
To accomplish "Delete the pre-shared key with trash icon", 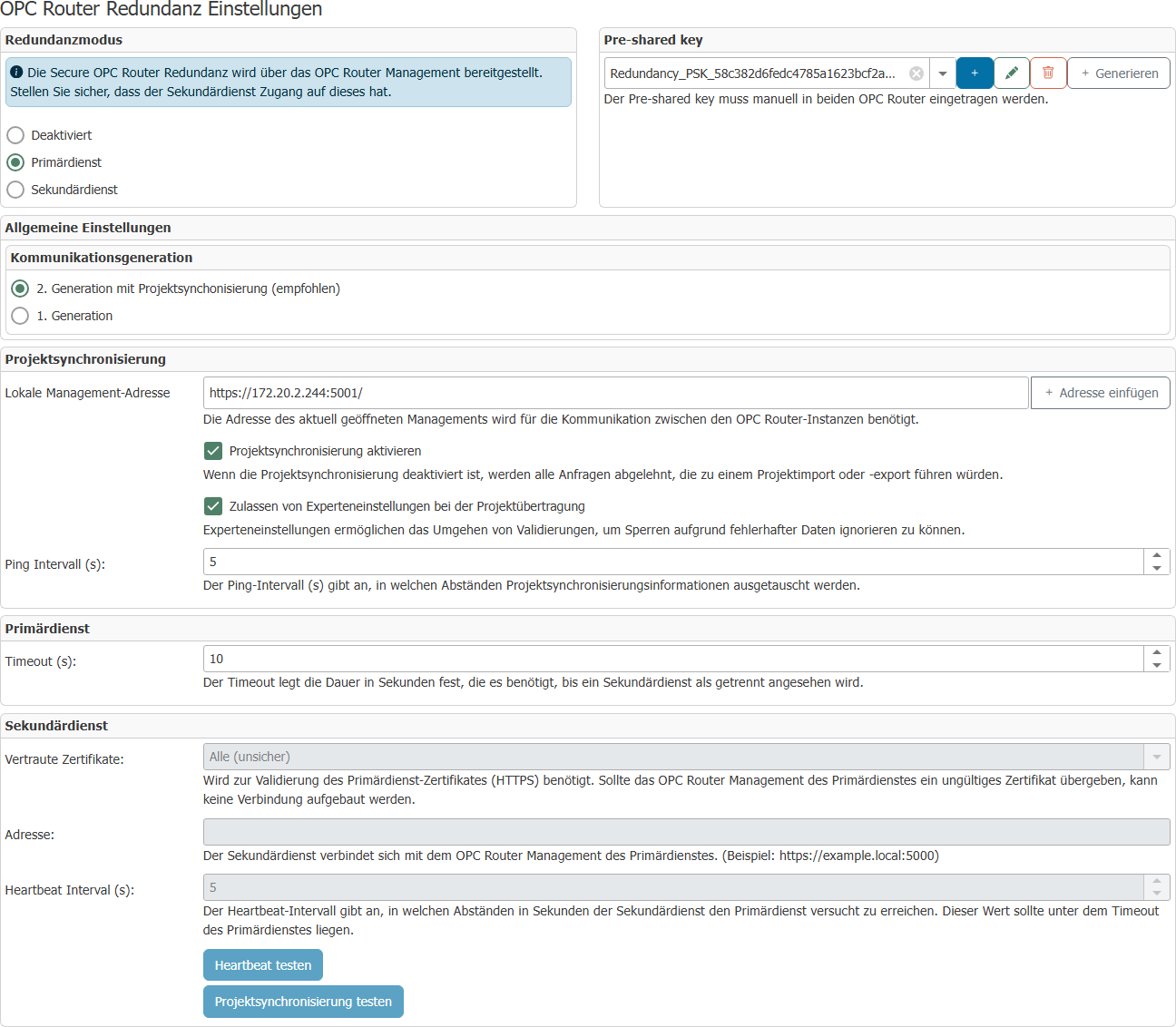I will pyautogui.click(x=1048, y=73).
